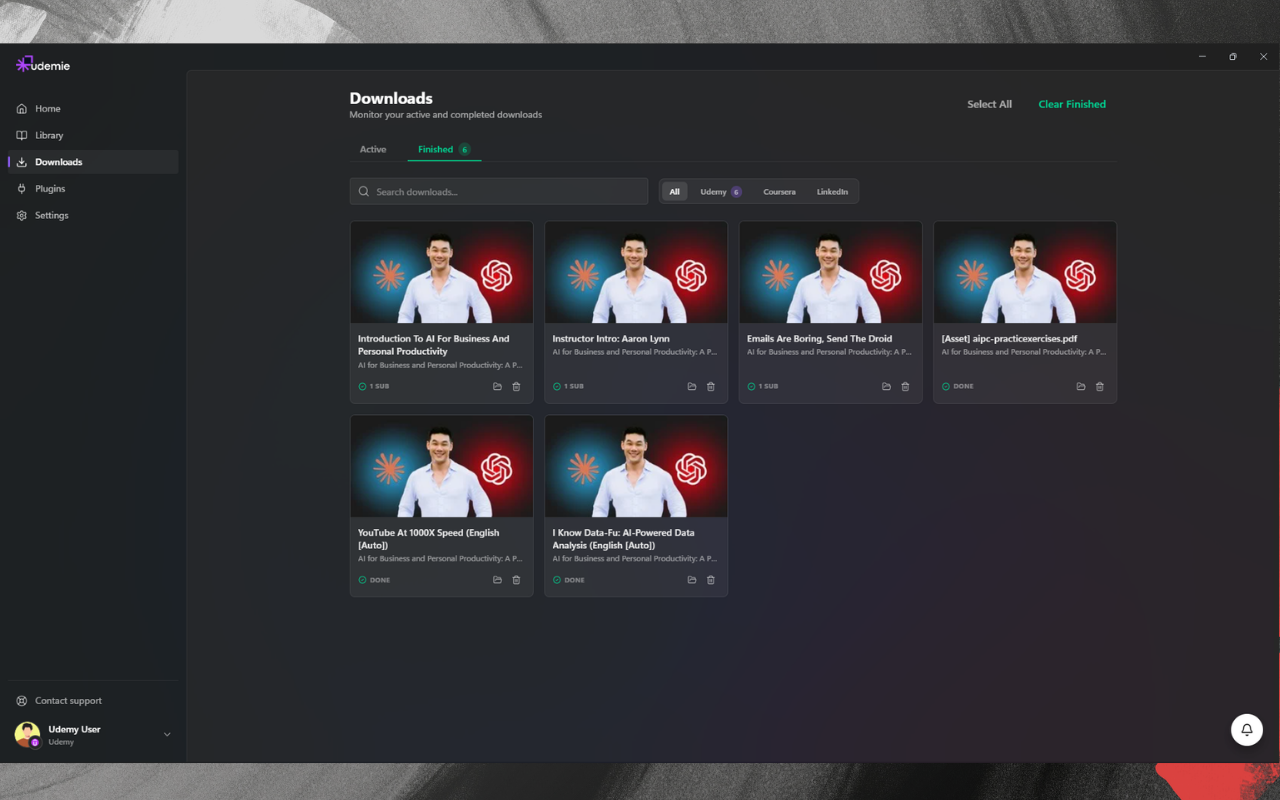Open folder for Instructor Intro: Aaron Lynn
Viewport: 1280px width, 800px height.
692,386
